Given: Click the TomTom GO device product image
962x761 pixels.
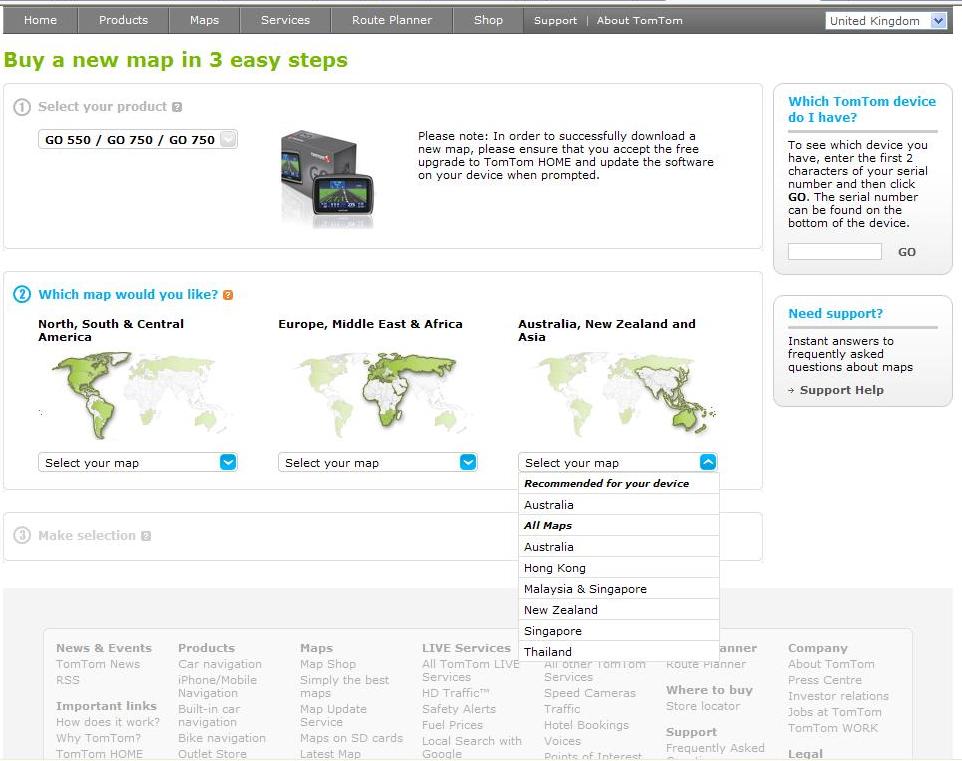Looking at the screenshot, I should (327, 179).
